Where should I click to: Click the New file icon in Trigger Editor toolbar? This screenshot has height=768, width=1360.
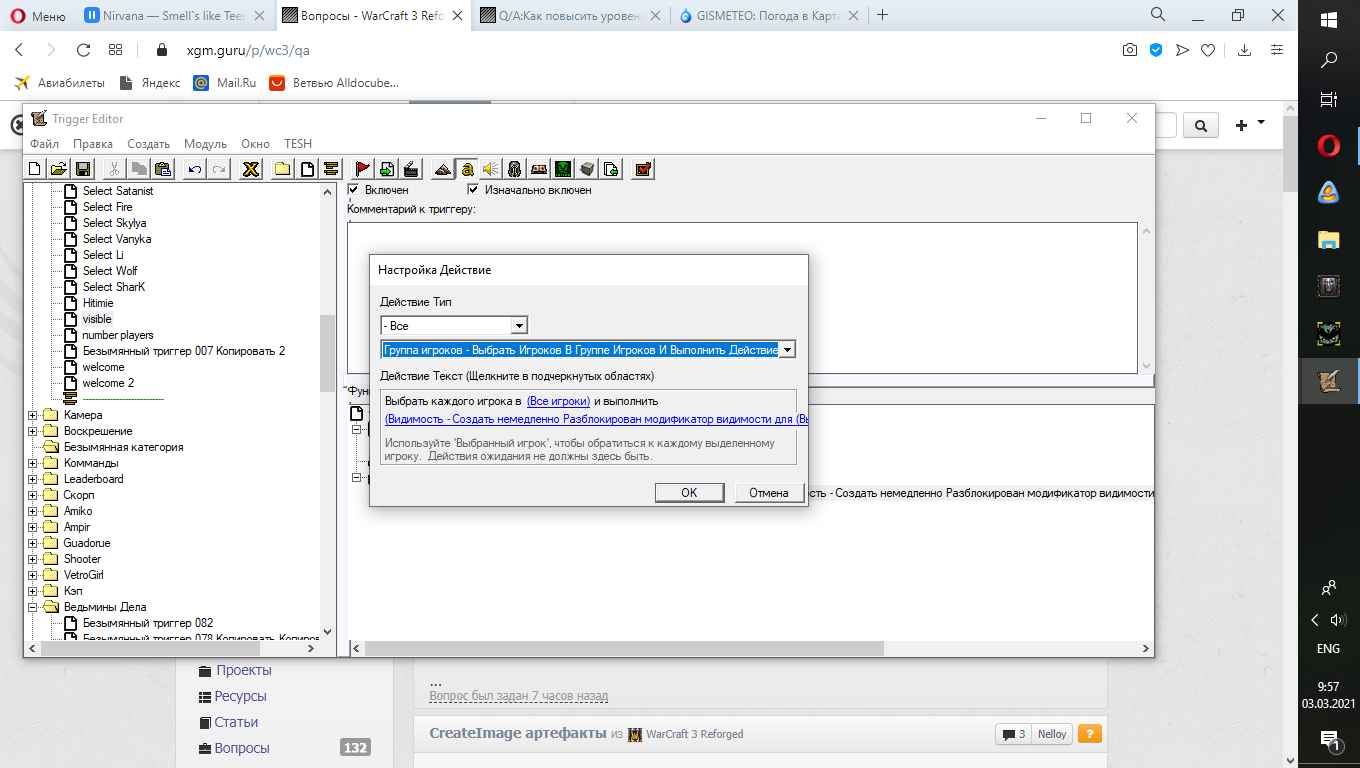35,169
